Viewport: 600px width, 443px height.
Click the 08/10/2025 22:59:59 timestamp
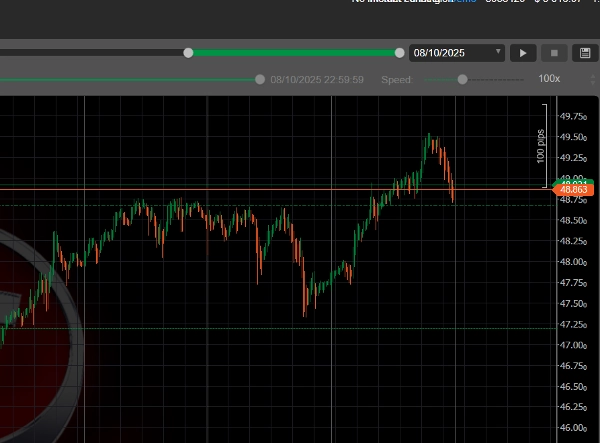317,80
